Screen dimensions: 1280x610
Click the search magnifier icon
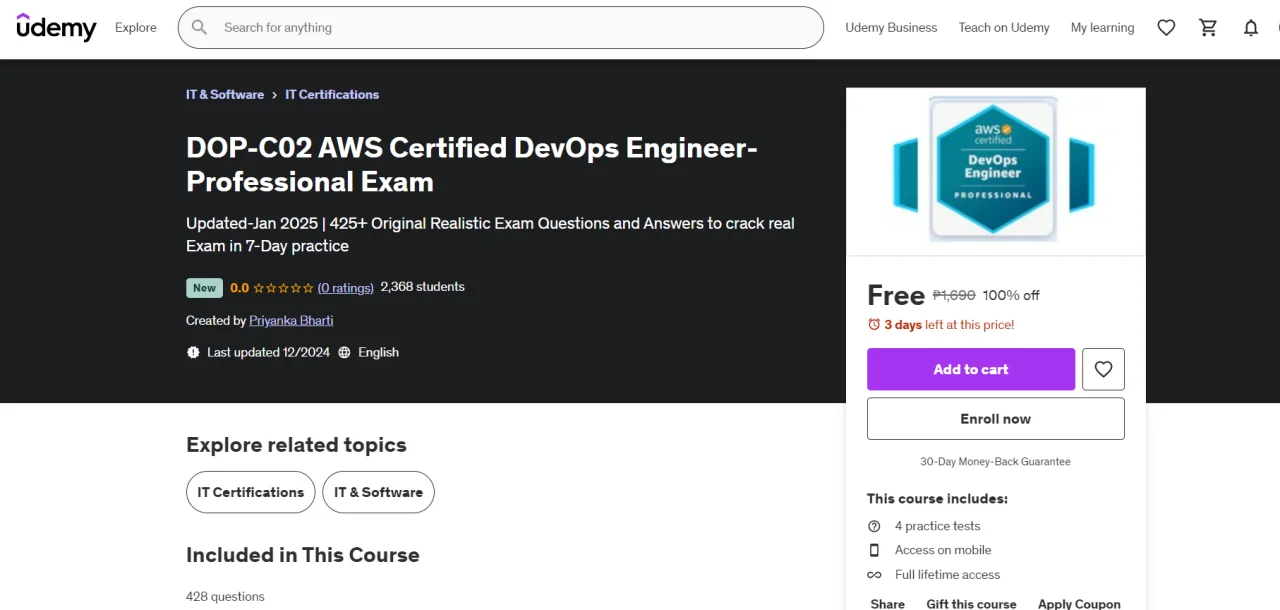tap(200, 28)
